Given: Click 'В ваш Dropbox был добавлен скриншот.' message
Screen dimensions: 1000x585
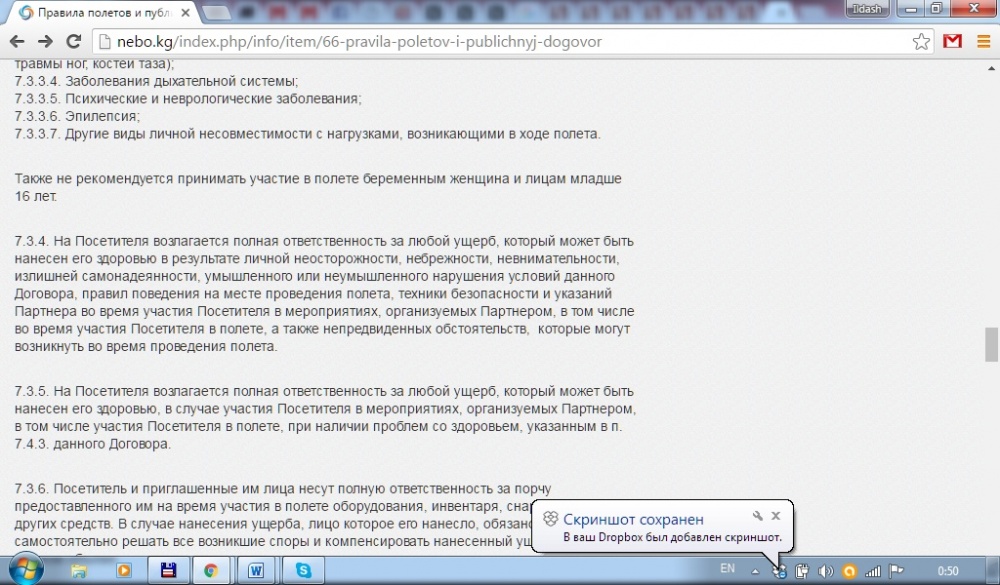Looking at the screenshot, I should [x=672, y=537].
